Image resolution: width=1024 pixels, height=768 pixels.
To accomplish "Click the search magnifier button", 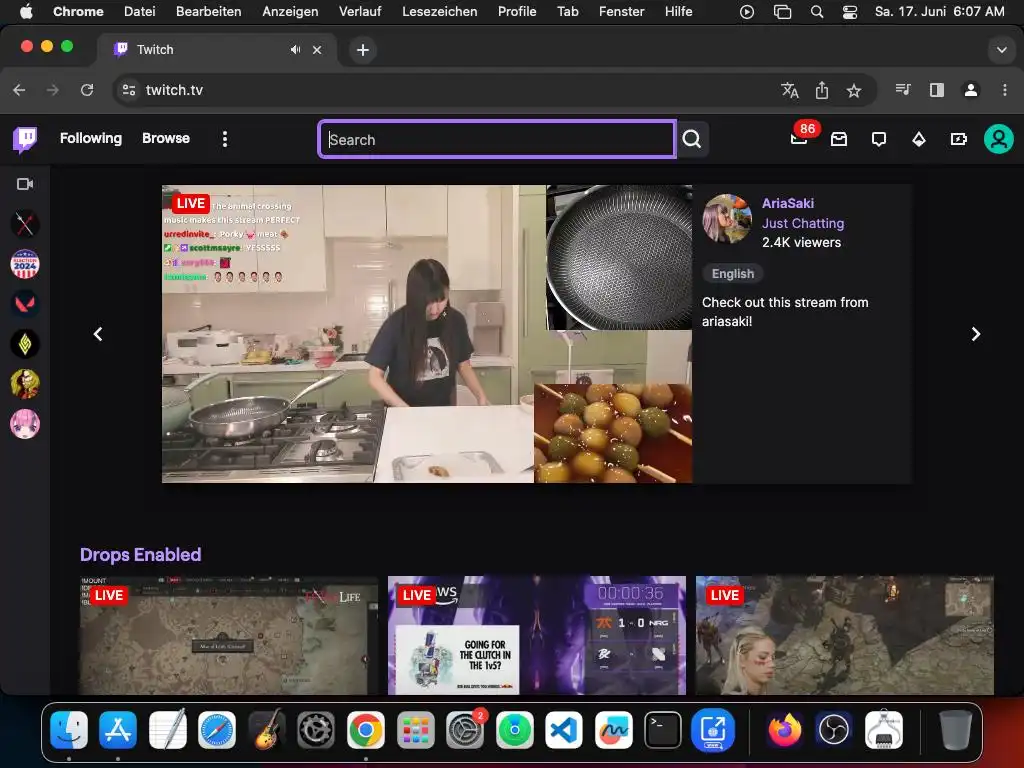I will [x=692, y=139].
